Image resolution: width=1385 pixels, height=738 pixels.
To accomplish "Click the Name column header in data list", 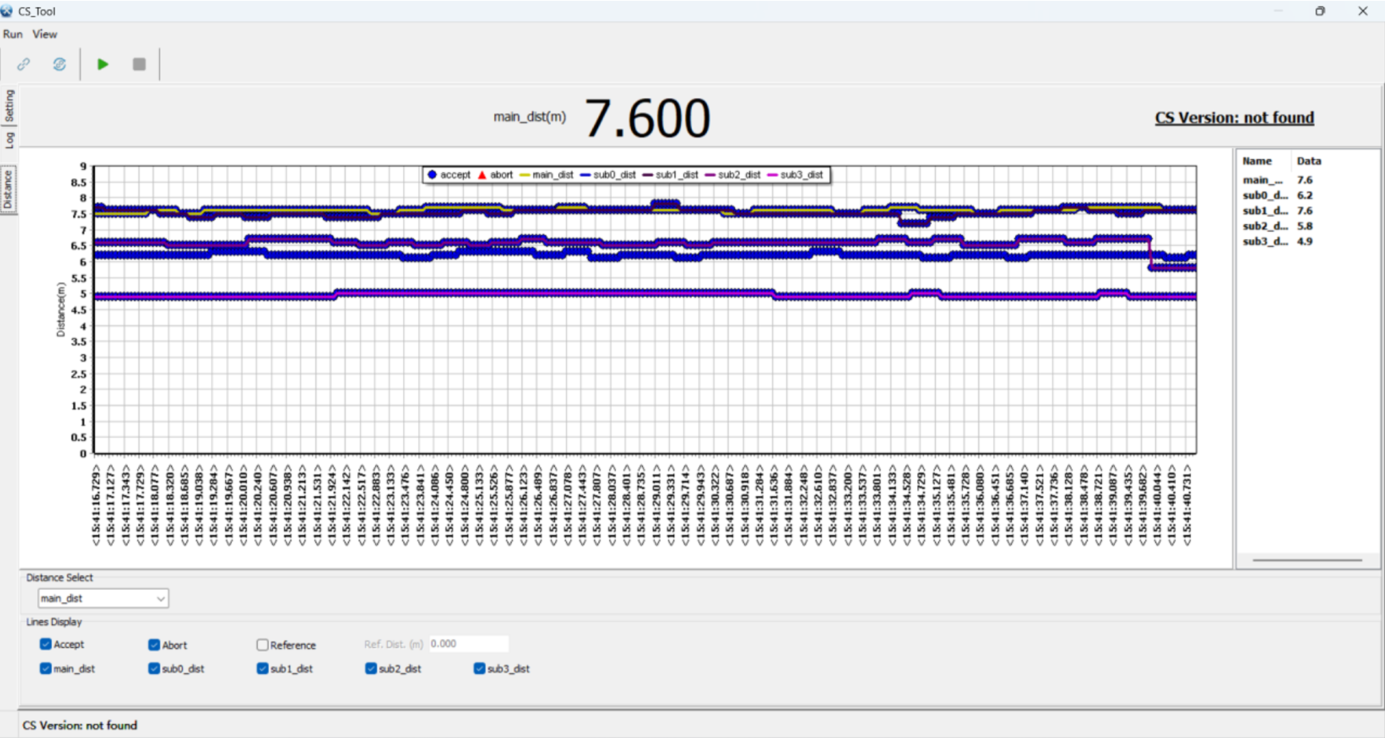I will click(x=1257, y=161).
